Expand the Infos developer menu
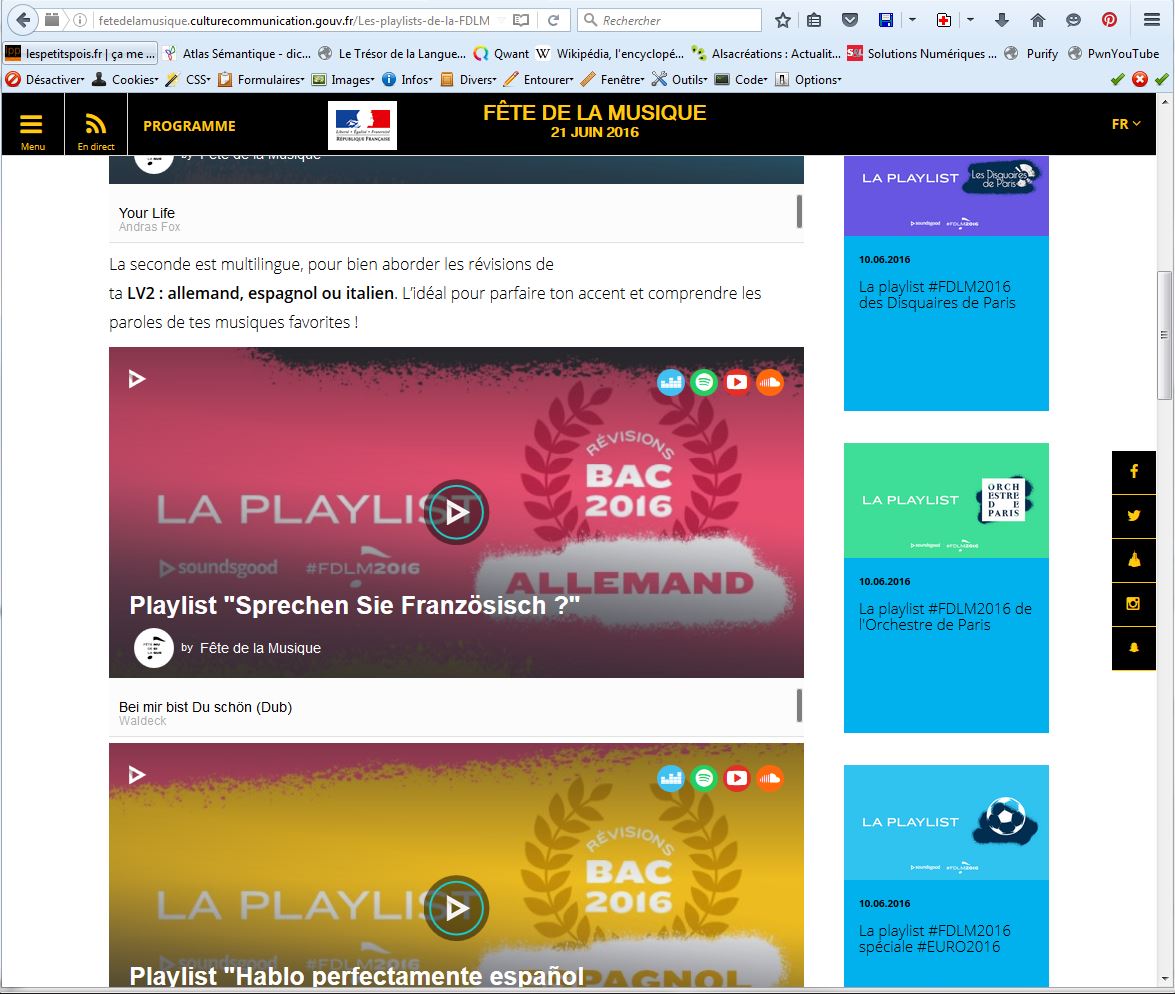 click(408, 79)
